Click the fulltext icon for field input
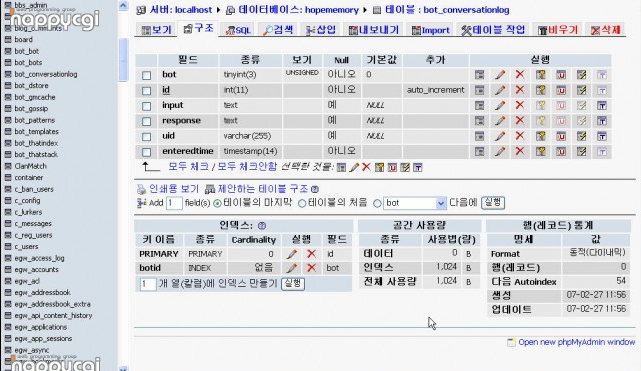641x371 pixels. [x=601, y=105]
